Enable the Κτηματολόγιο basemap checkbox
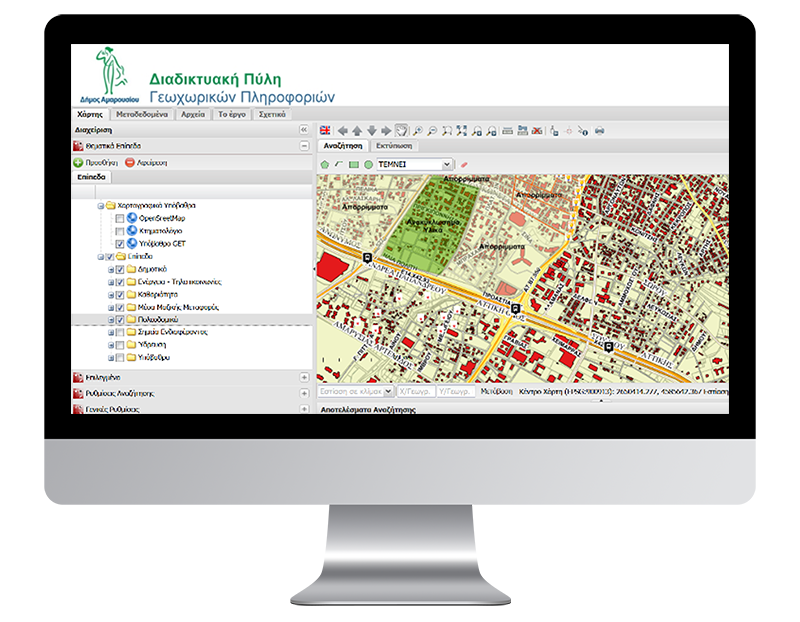The height and width of the screenshot is (622, 800). coord(119,231)
